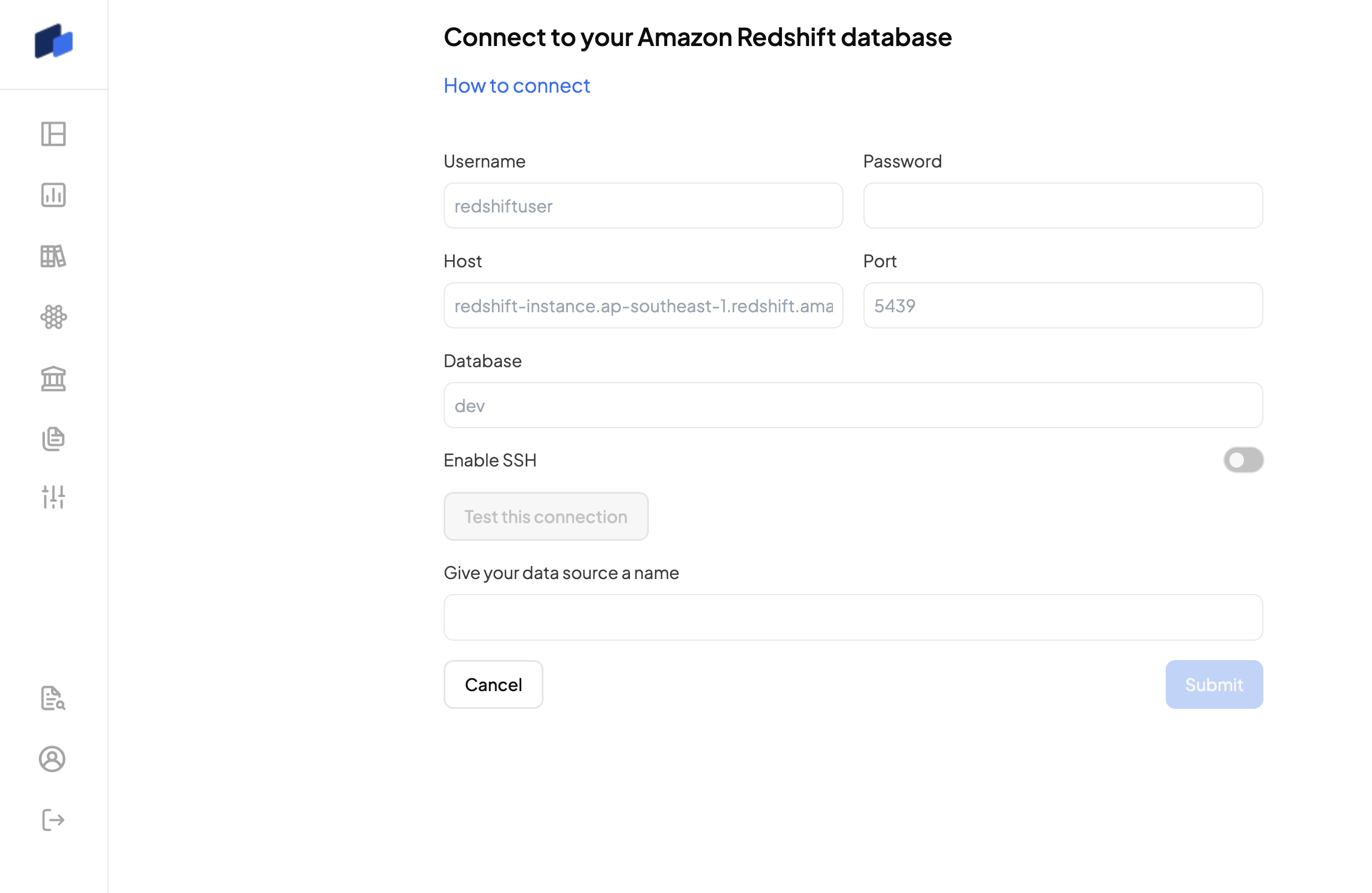Open the library books icon in sidebar
1372x893 pixels.
[54, 256]
